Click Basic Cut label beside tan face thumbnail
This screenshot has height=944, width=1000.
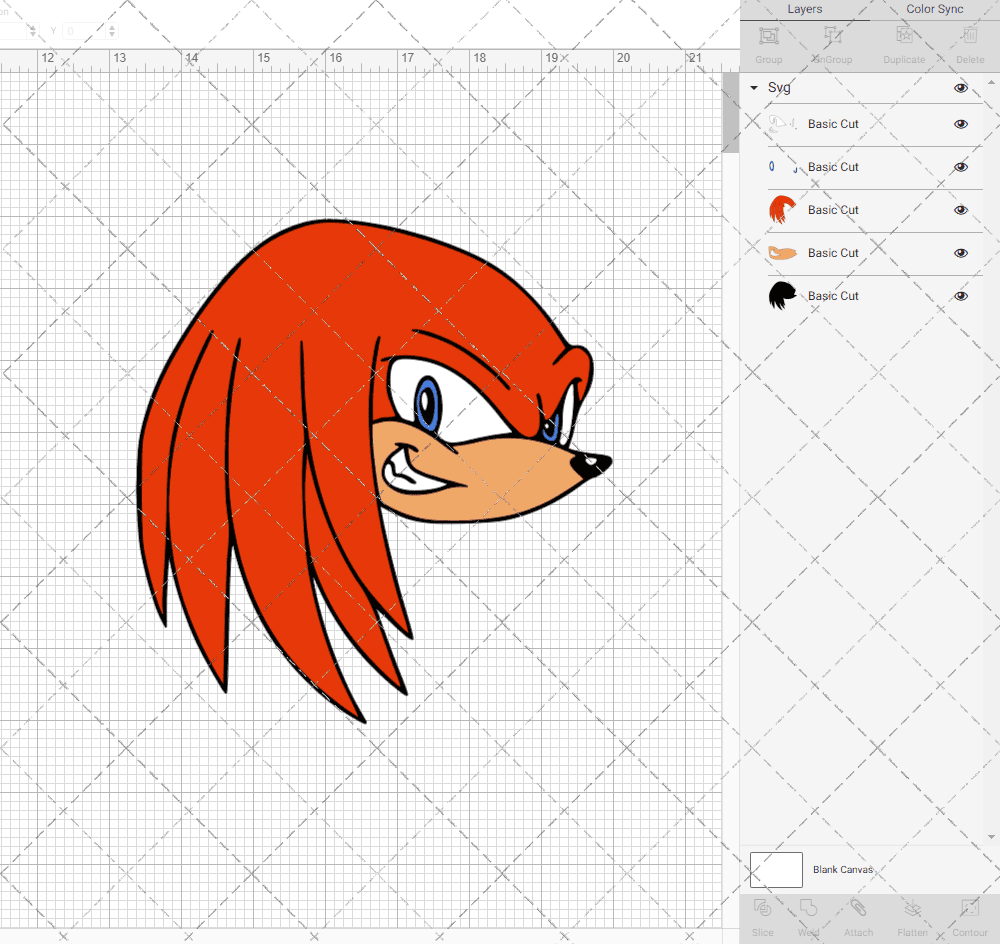pos(833,253)
